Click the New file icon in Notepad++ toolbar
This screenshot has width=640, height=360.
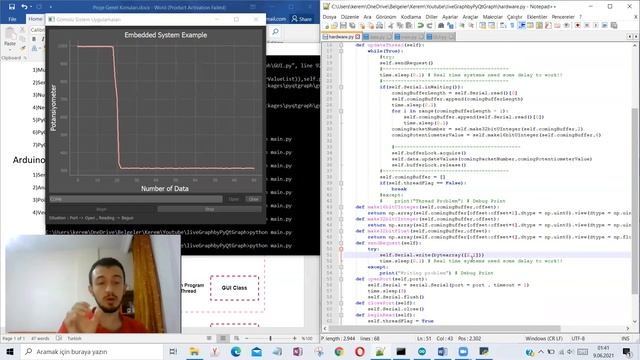pyautogui.click(x=326, y=25)
